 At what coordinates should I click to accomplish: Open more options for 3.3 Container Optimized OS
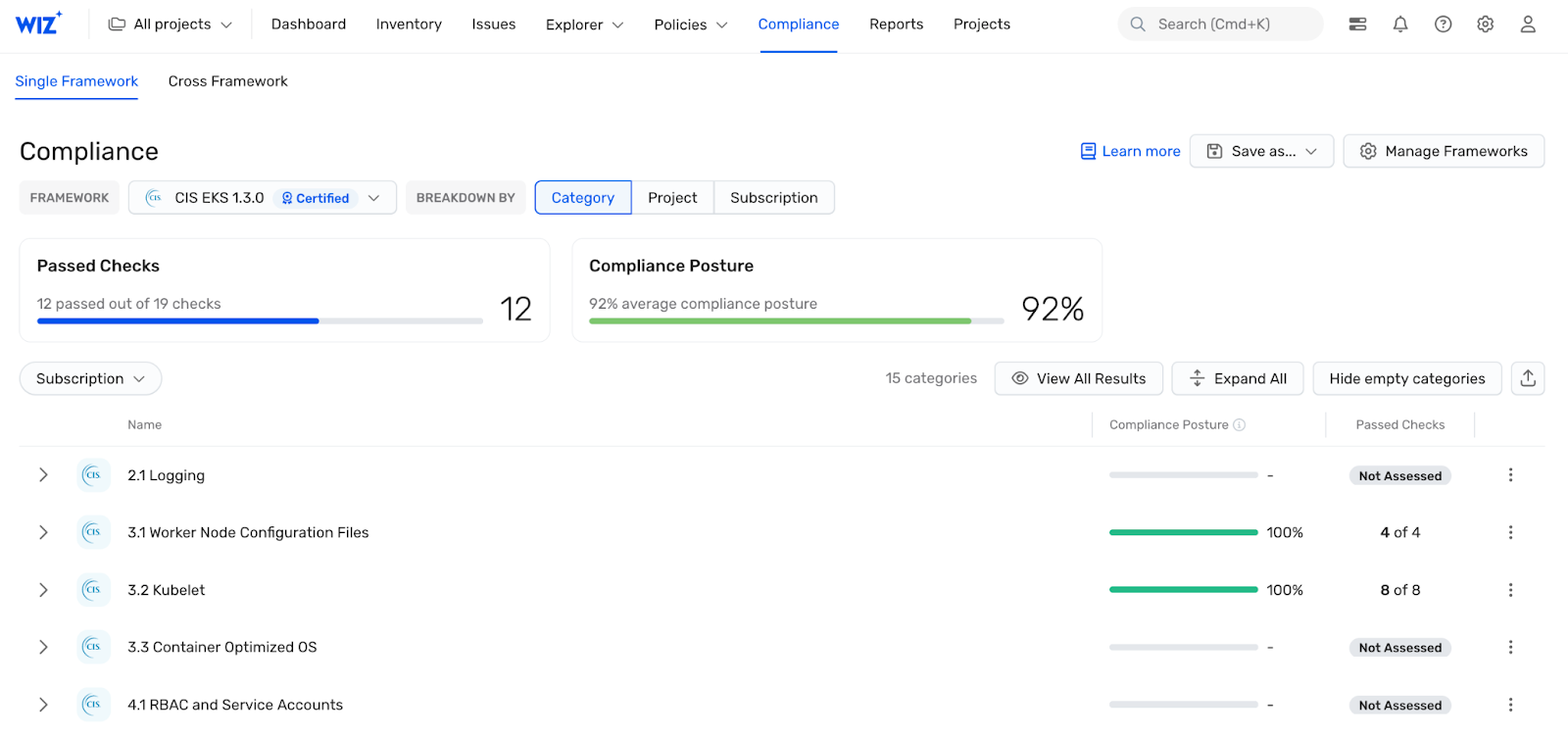tap(1510, 647)
